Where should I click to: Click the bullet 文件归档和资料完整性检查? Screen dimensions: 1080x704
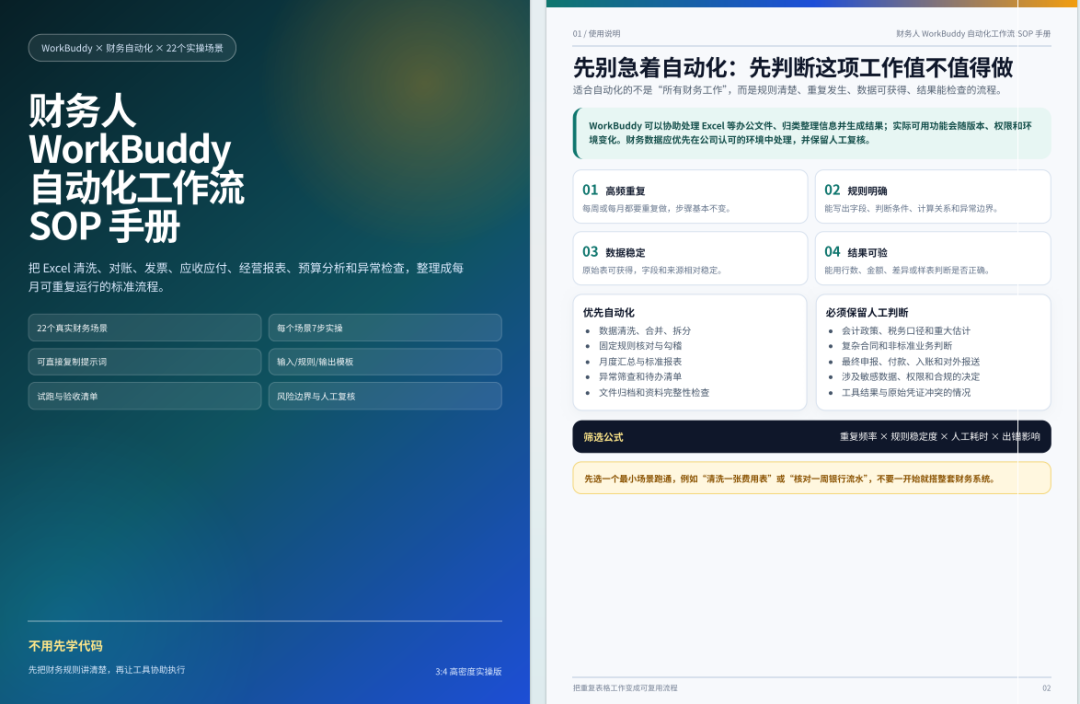[654, 393]
